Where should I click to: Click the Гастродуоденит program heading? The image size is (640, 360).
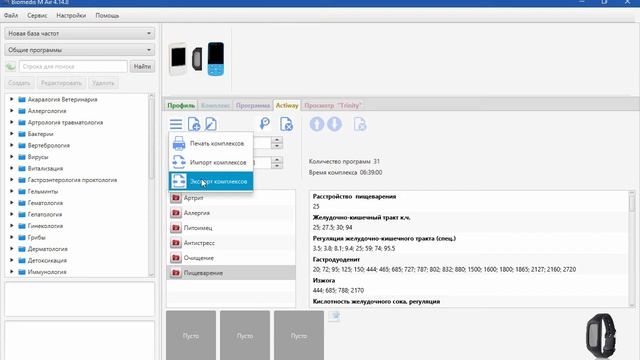click(x=335, y=259)
